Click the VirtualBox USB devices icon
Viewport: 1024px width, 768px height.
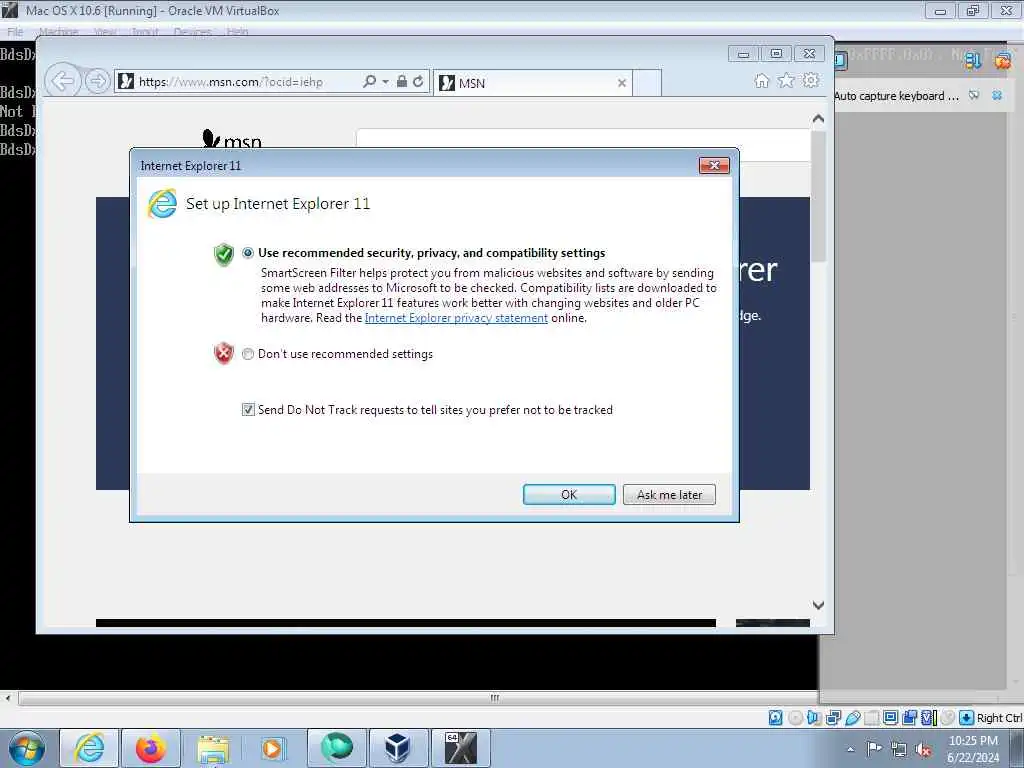852,718
